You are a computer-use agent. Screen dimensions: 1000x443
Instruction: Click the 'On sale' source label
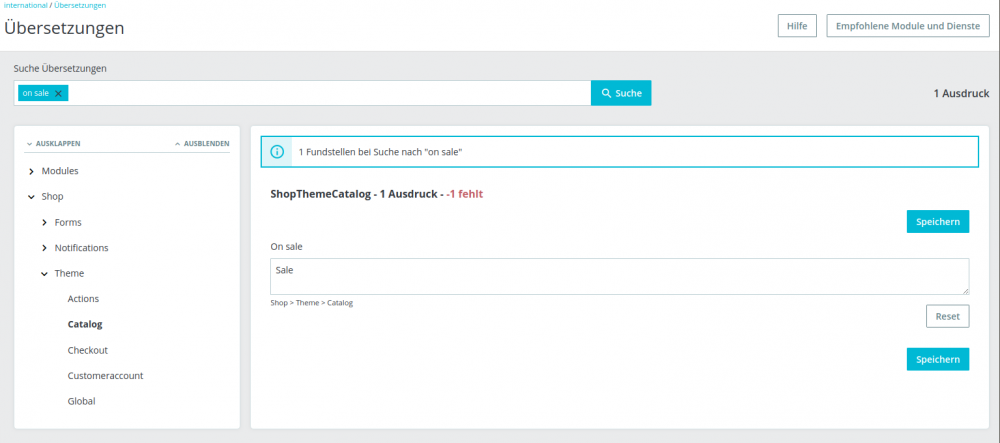pos(286,246)
